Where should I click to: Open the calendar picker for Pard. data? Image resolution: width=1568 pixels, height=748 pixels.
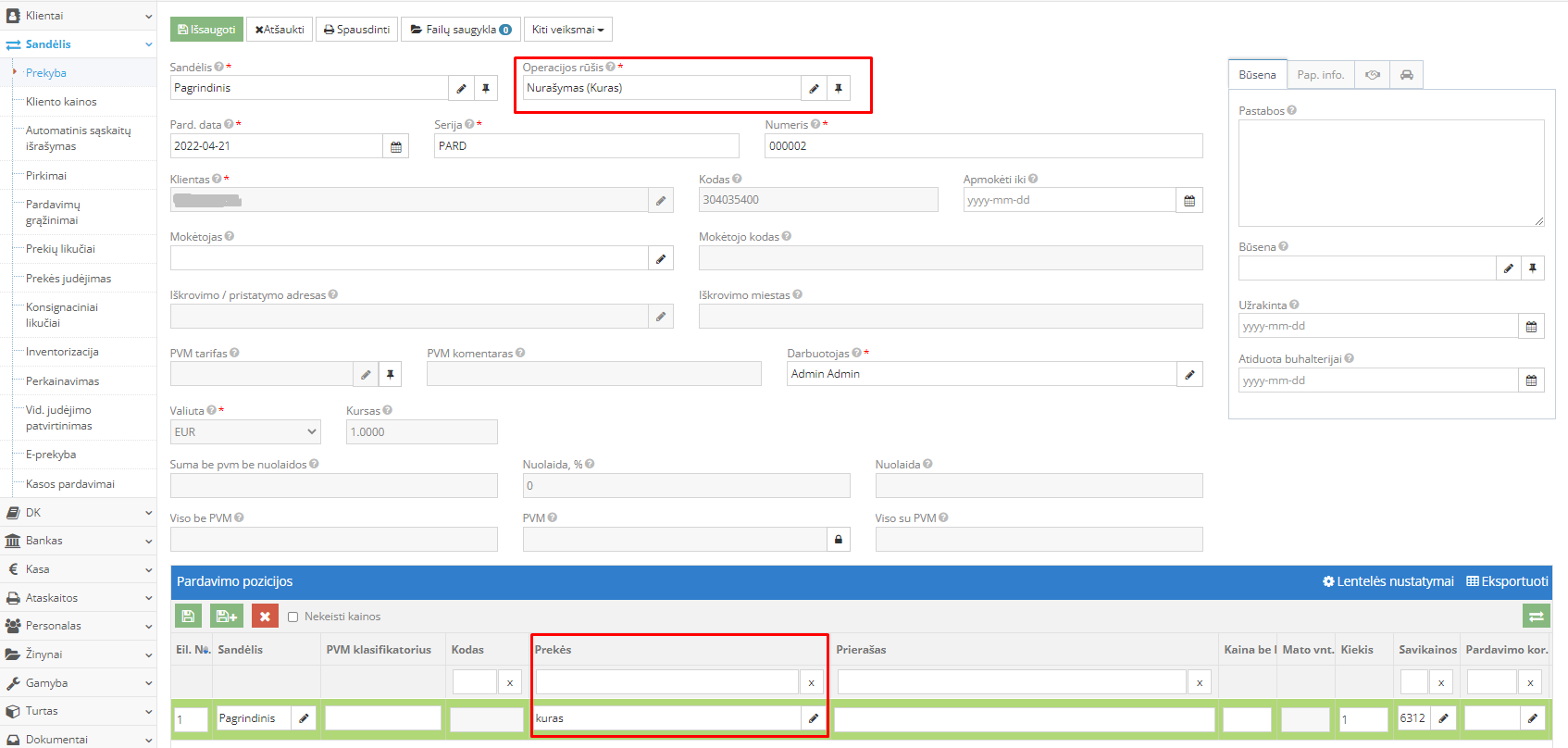click(x=396, y=146)
